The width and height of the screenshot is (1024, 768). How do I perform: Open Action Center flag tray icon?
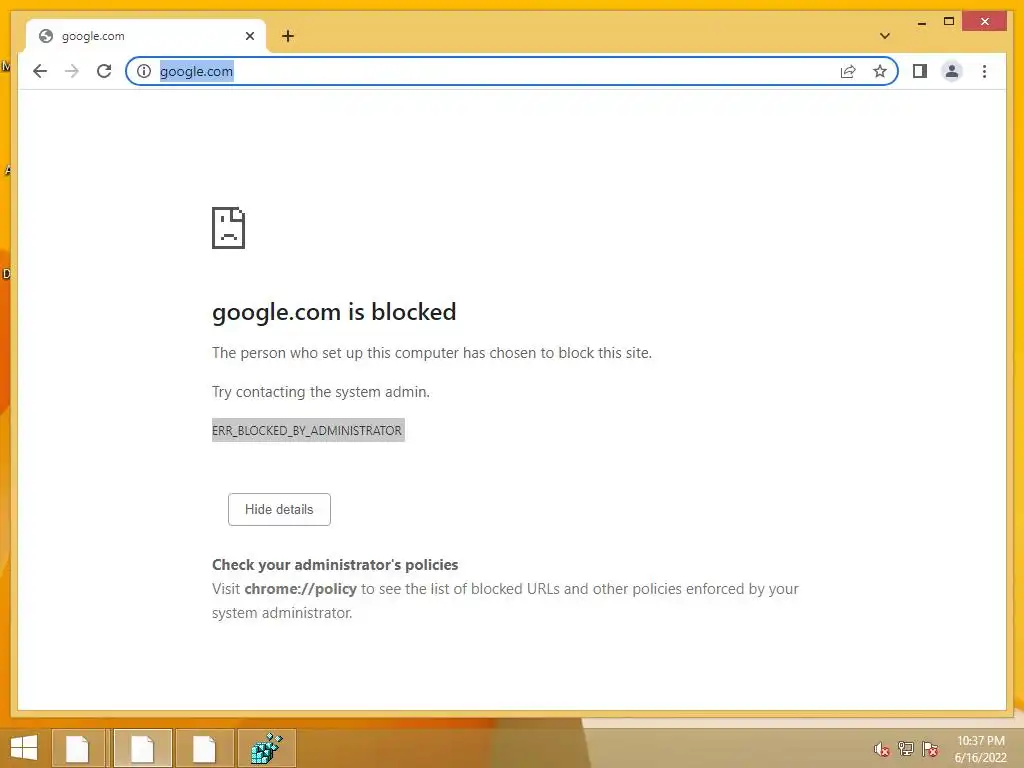(x=930, y=749)
